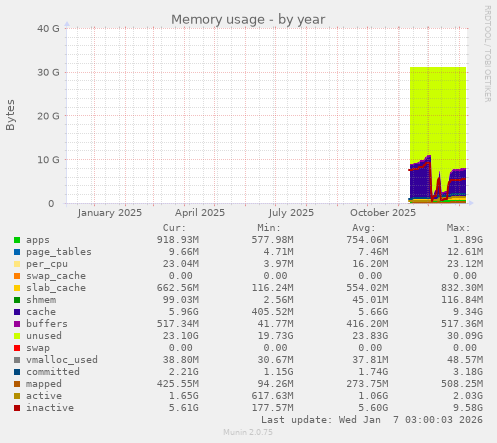Click the '40 G' y-axis label
497x443 pixels.
coord(48,29)
